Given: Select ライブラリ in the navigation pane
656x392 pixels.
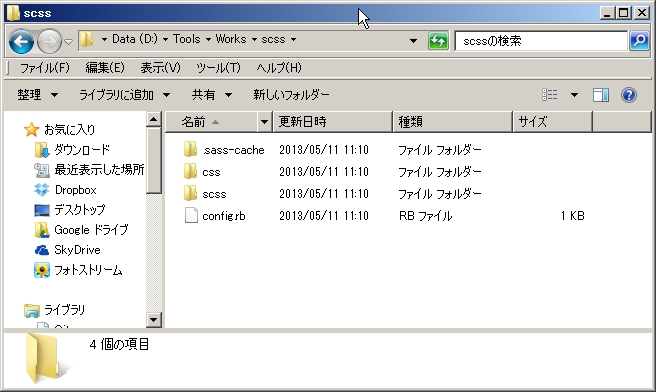Looking at the screenshot, I should 54,310.
